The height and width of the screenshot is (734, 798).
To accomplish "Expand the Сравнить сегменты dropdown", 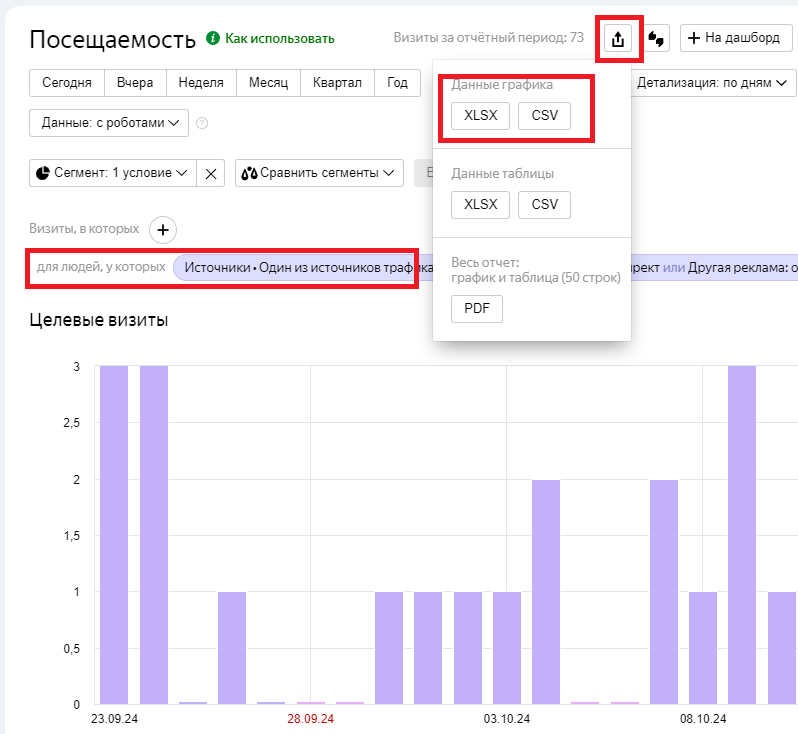I will point(319,173).
